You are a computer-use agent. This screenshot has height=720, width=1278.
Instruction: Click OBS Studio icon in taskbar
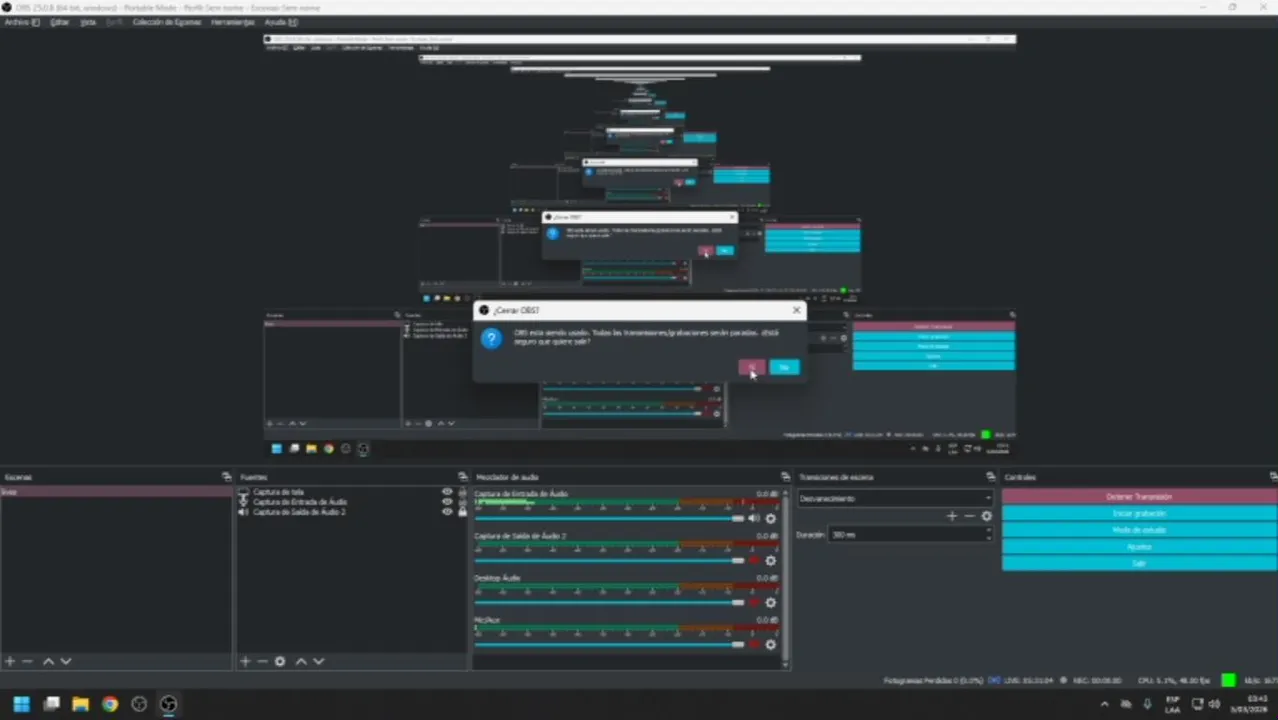pos(168,704)
